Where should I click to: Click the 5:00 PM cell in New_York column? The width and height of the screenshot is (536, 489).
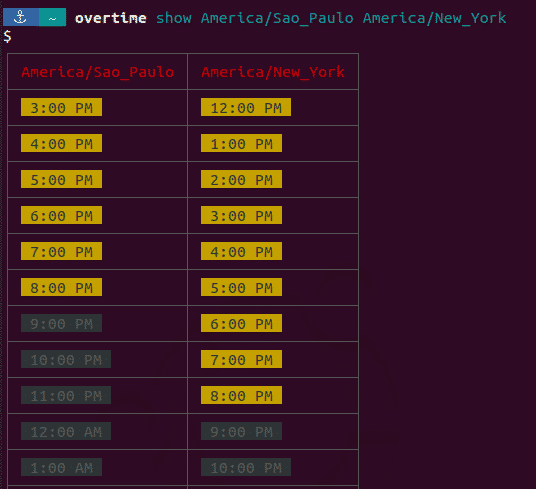pyautogui.click(x=242, y=287)
